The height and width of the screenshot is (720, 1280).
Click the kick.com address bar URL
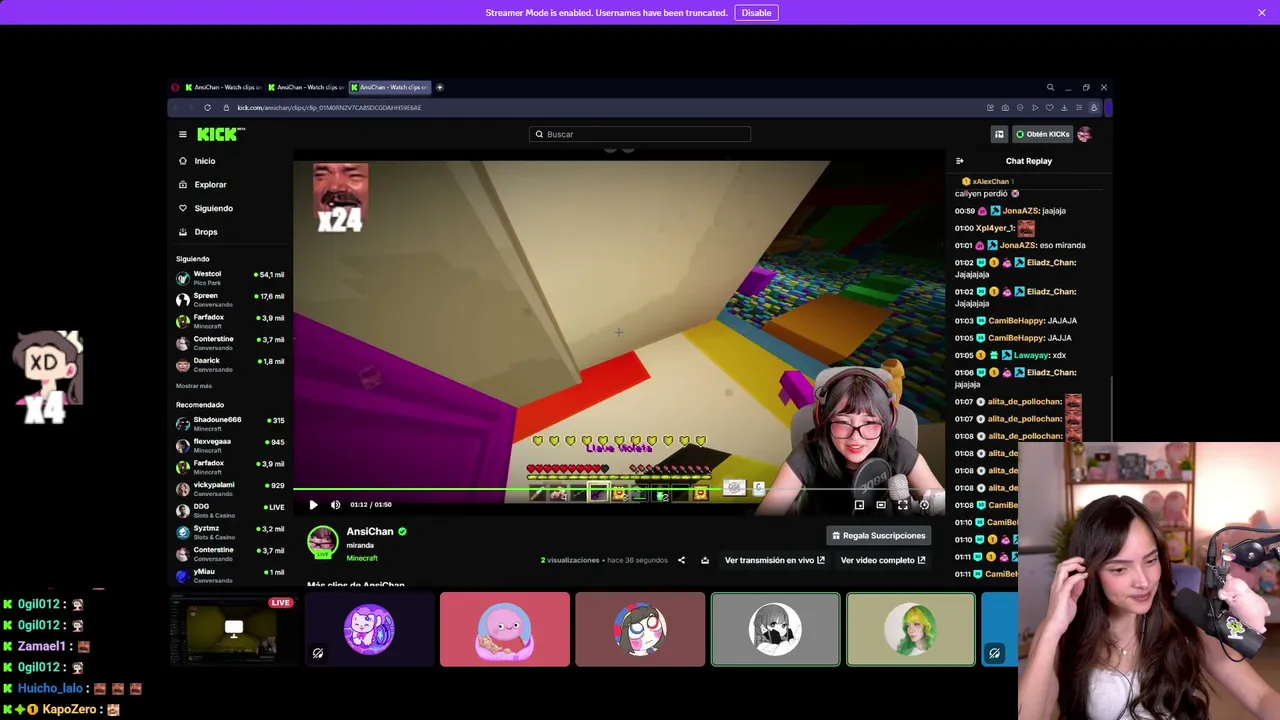[329, 108]
